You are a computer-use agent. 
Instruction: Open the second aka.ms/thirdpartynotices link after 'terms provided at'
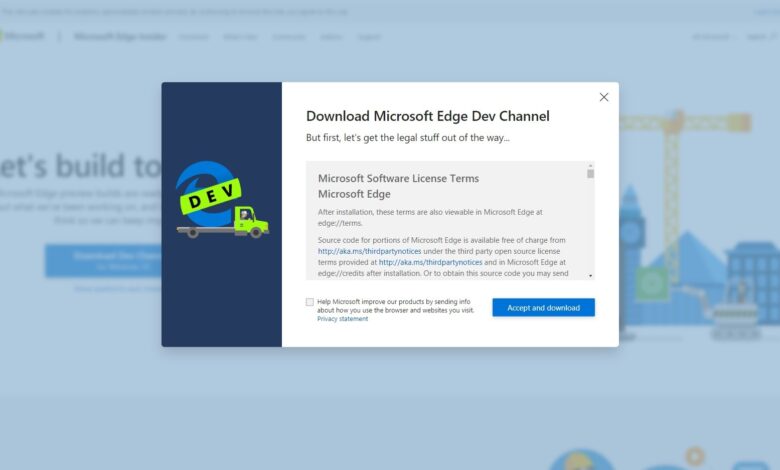point(430,262)
